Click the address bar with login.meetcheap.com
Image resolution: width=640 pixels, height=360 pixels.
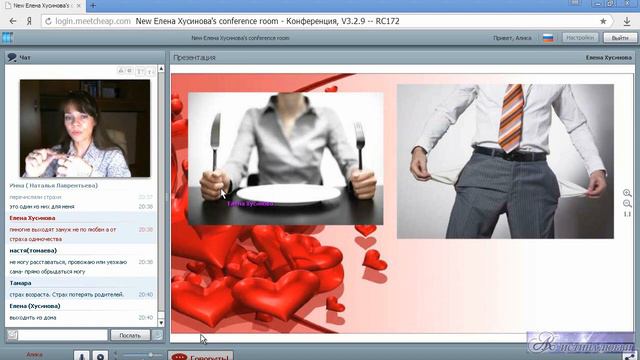[327, 21]
